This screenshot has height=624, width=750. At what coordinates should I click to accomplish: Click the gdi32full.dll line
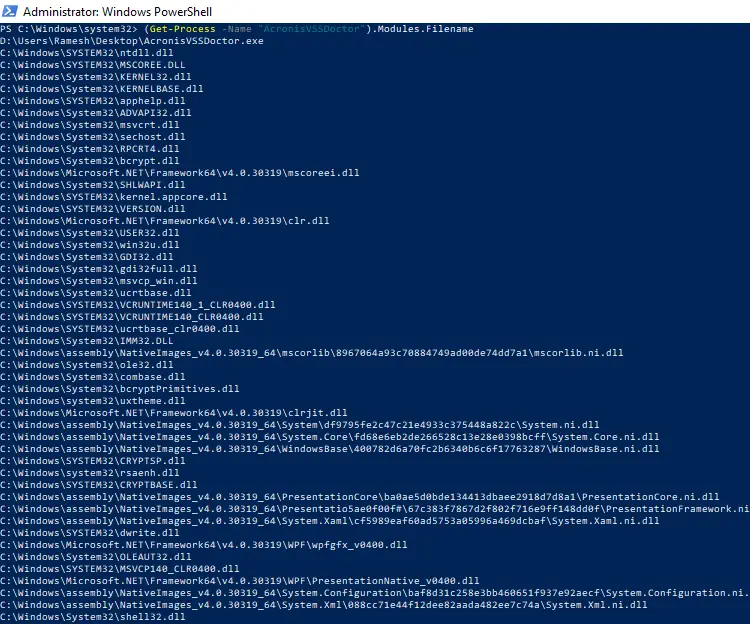coord(99,269)
